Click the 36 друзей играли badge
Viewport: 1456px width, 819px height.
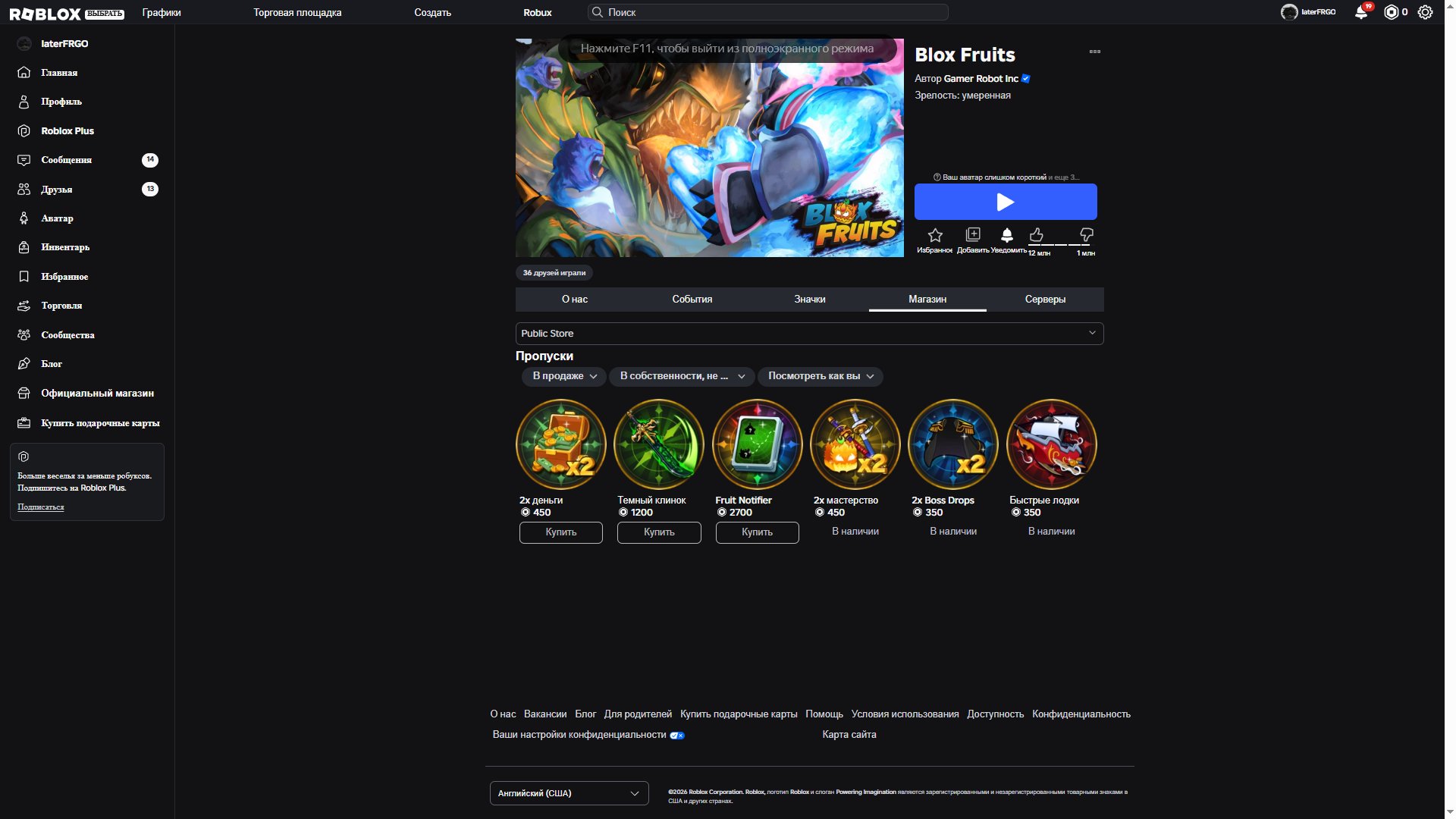pos(554,273)
